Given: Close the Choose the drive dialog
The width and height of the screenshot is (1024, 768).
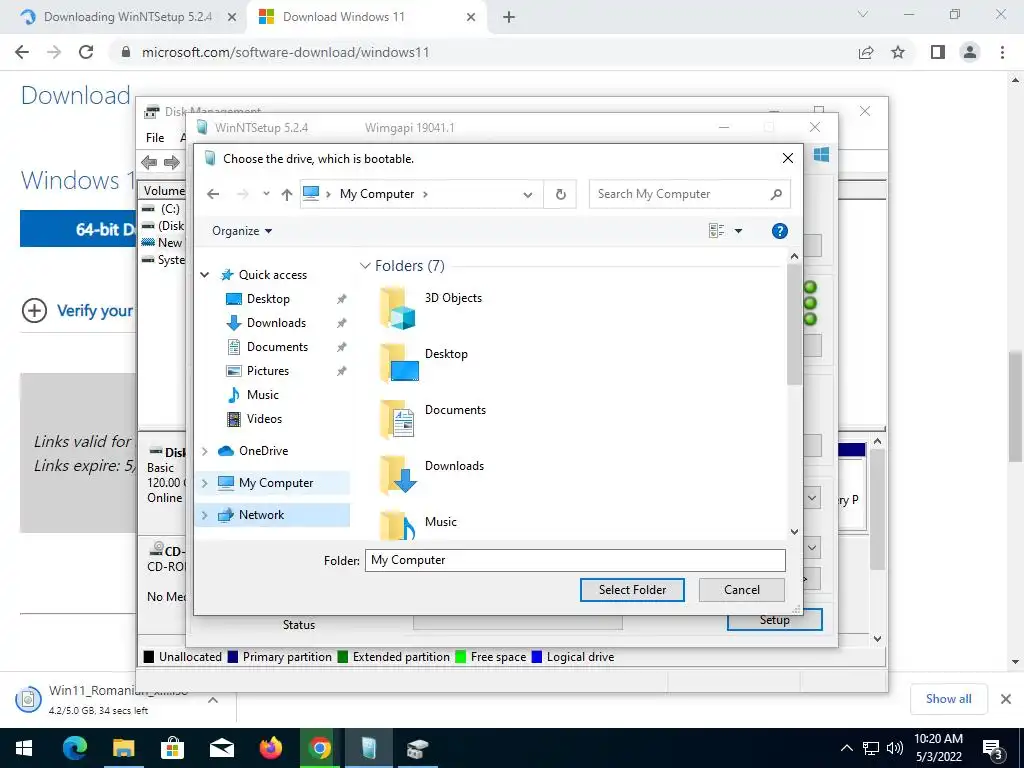Looking at the screenshot, I should coord(788,158).
